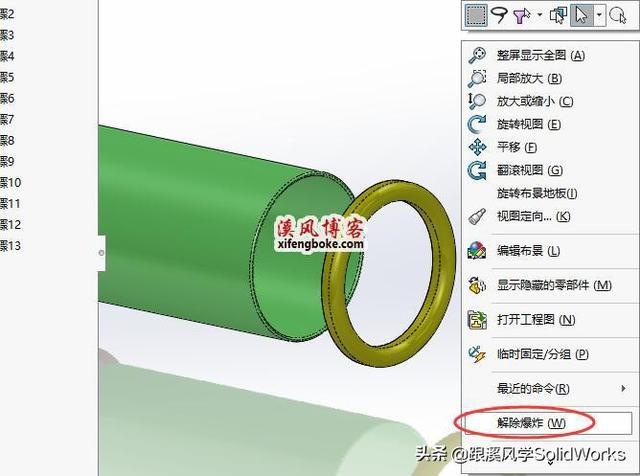Click the rotate view icon
Image resolution: width=640 pixels, height=476 pixels.
coord(477,124)
